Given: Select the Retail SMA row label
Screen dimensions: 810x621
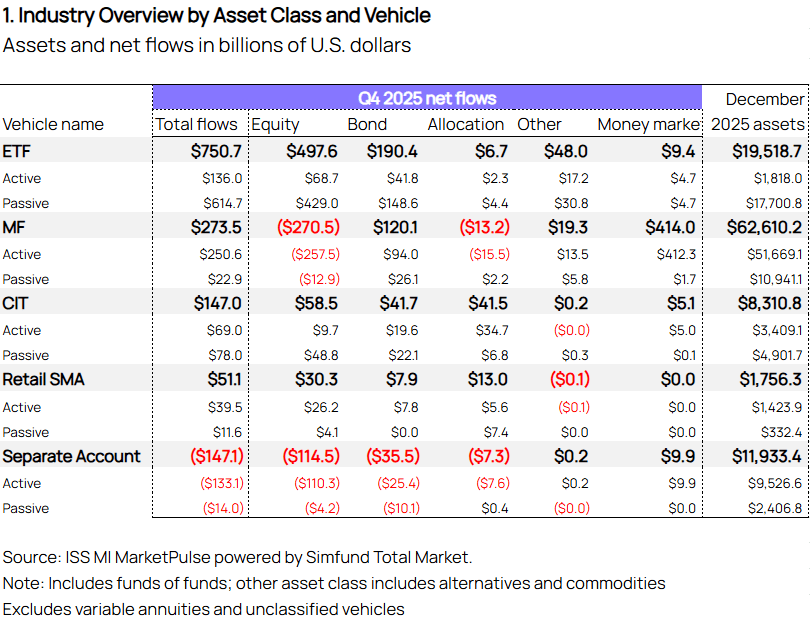Looking at the screenshot, I should 43,380.
